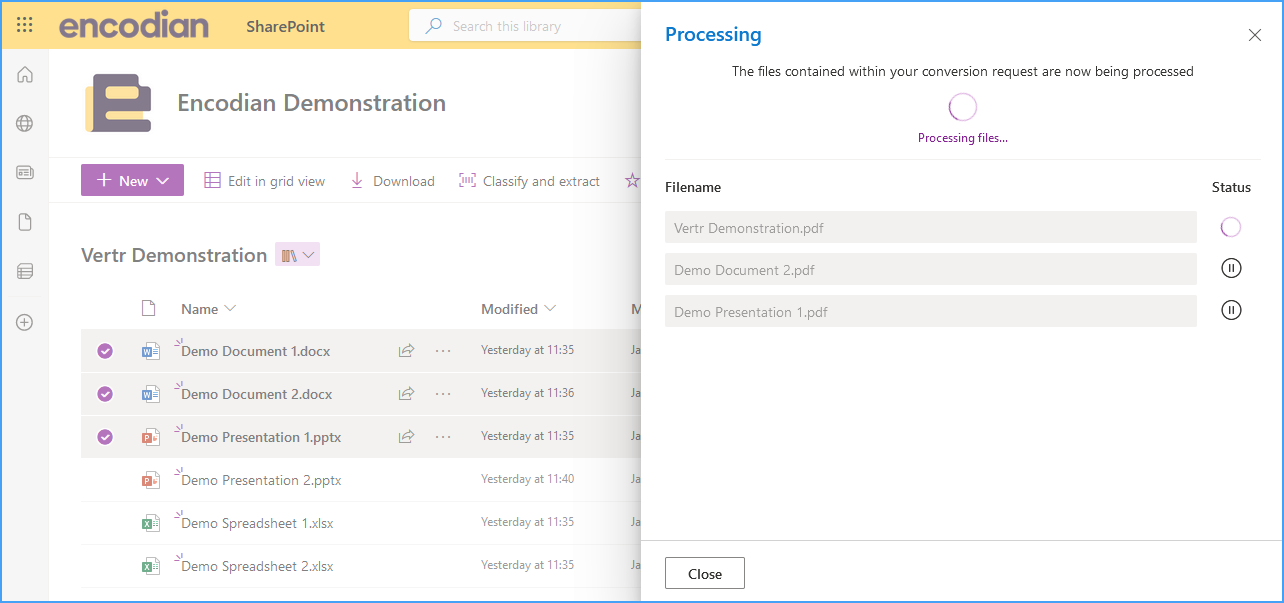Image resolution: width=1284 pixels, height=603 pixels.
Task: Click Vertr Demonstration.pdf filename field
Action: [931, 227]
